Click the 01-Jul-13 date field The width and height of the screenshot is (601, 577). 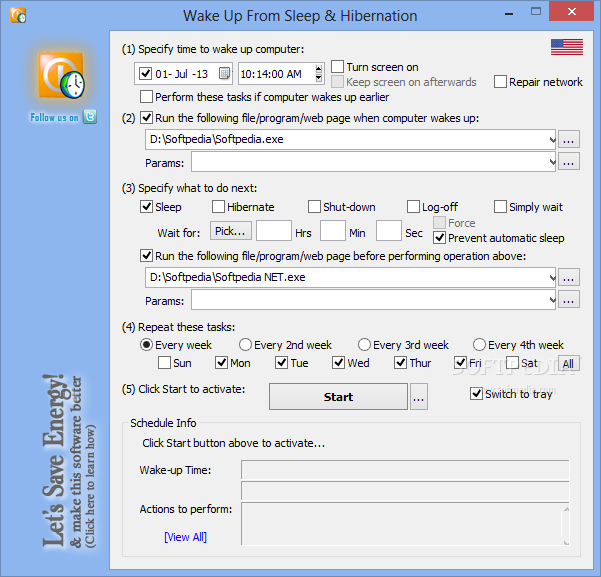(183, 74)
